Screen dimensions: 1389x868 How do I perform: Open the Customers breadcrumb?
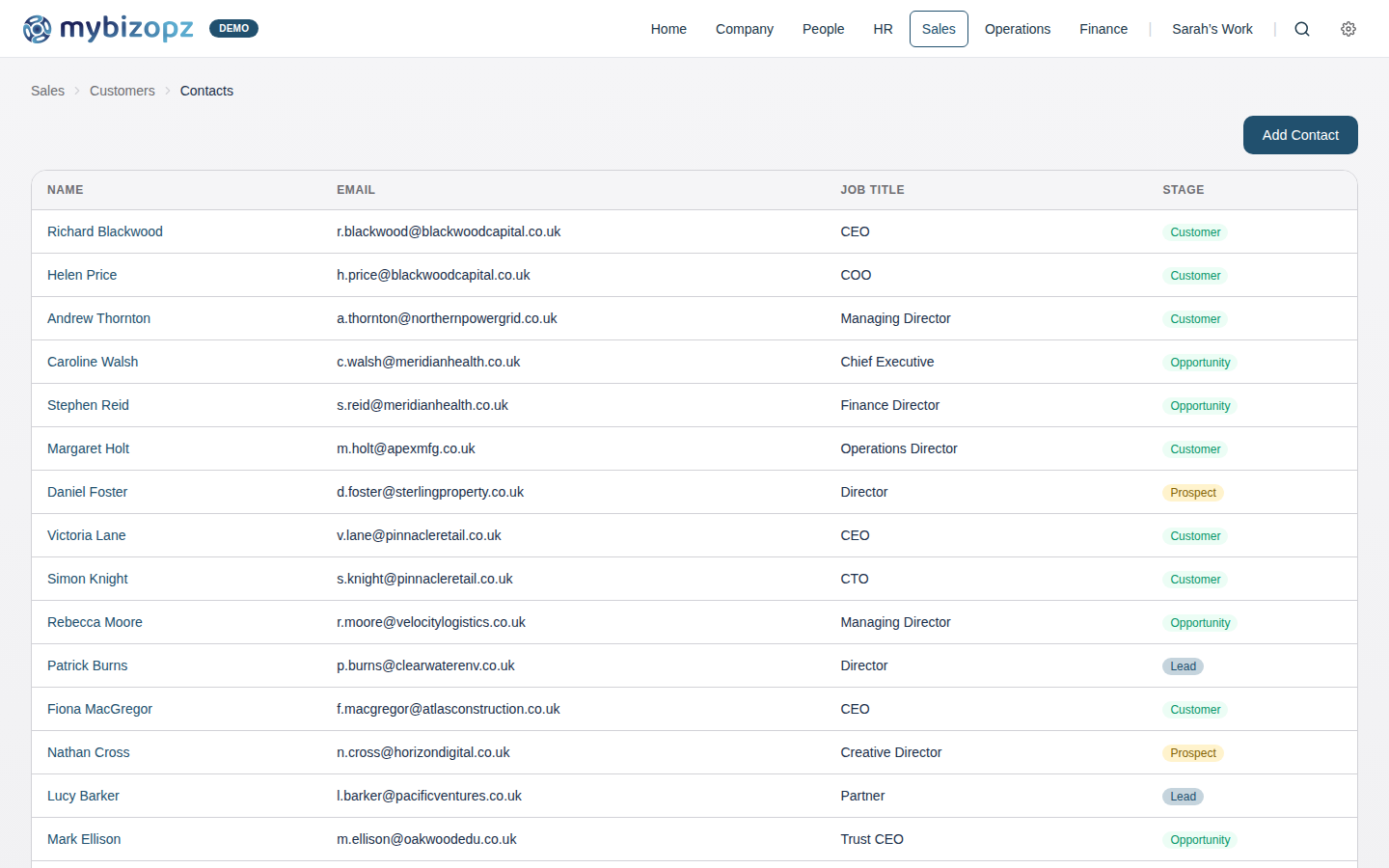pyautogui.click(x=122, y=90)
